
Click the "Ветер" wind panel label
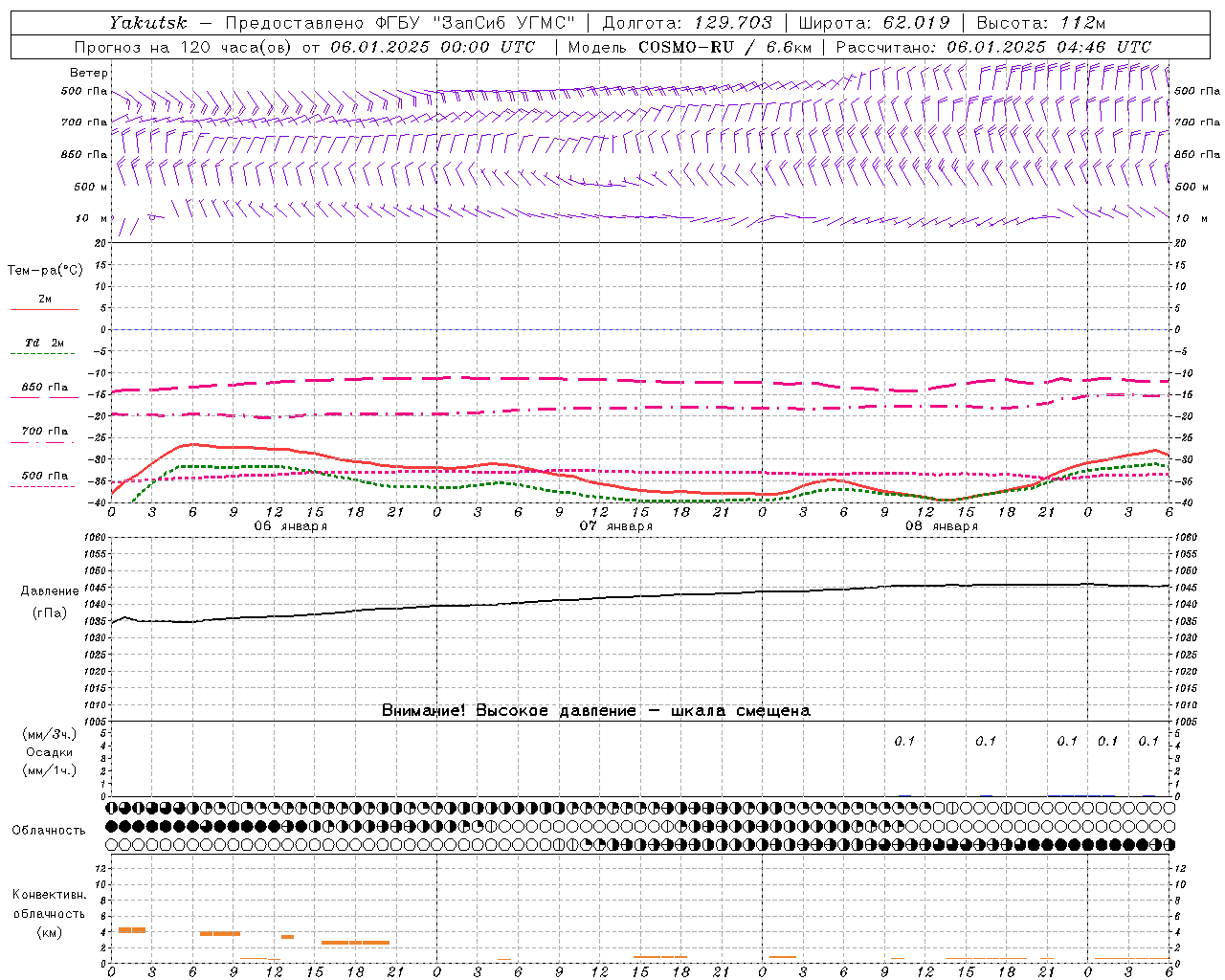89,73
